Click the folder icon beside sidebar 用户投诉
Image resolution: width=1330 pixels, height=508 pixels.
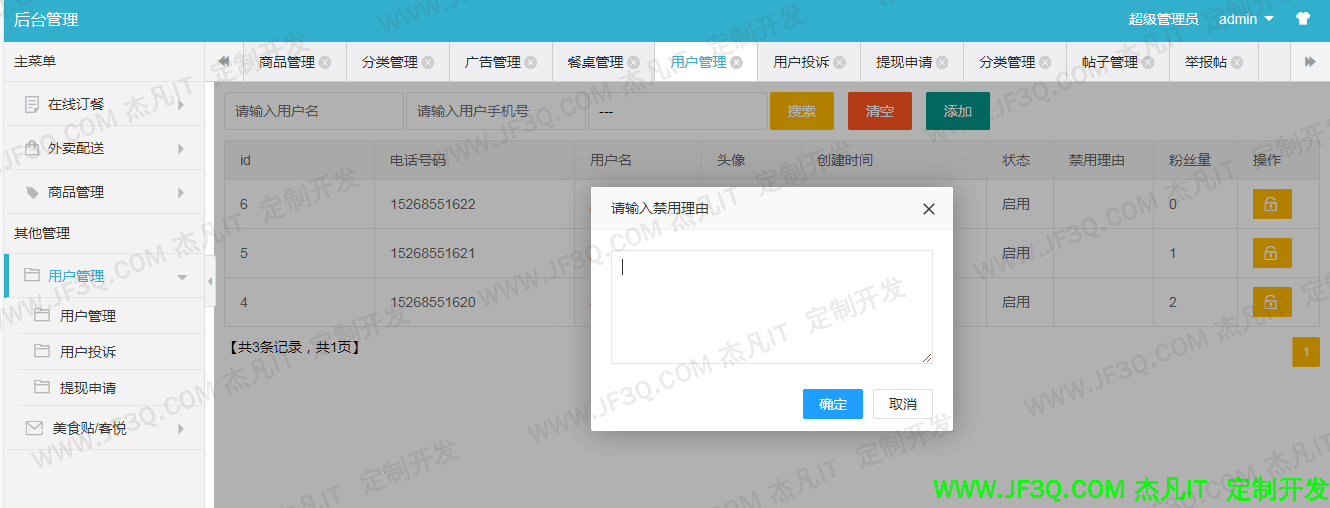[42, 351]
